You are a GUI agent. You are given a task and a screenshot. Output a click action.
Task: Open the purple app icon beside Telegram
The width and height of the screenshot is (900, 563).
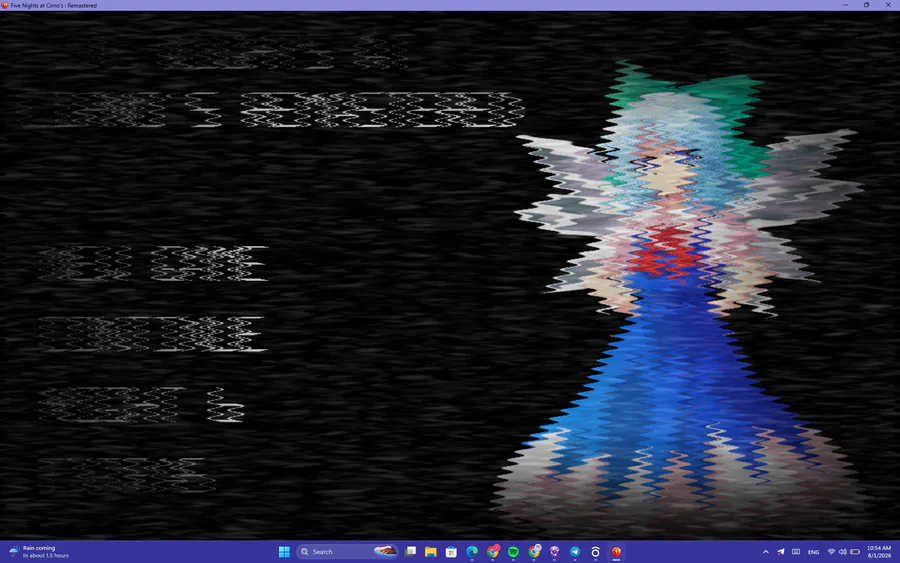[554, 552]
